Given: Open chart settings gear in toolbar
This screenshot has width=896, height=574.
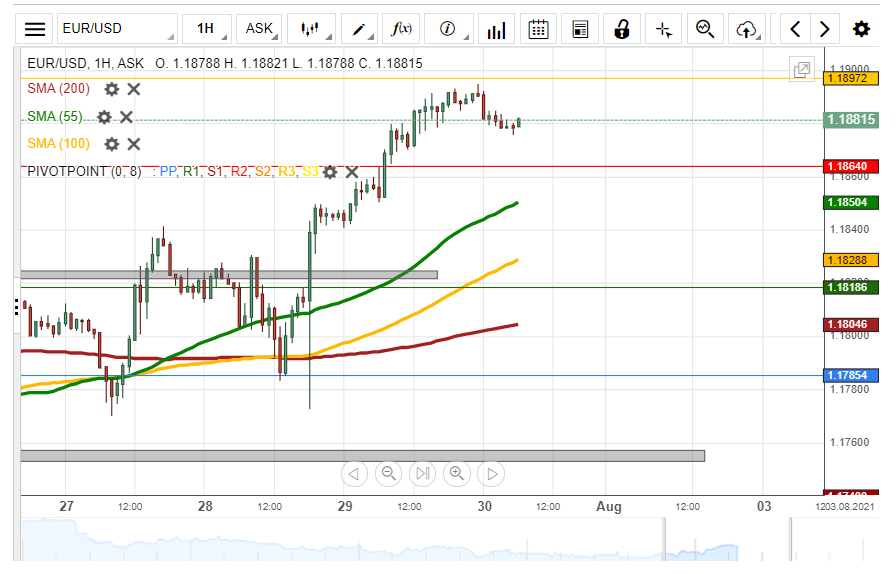Looking at the screenshot, I should tap(861, 29).
